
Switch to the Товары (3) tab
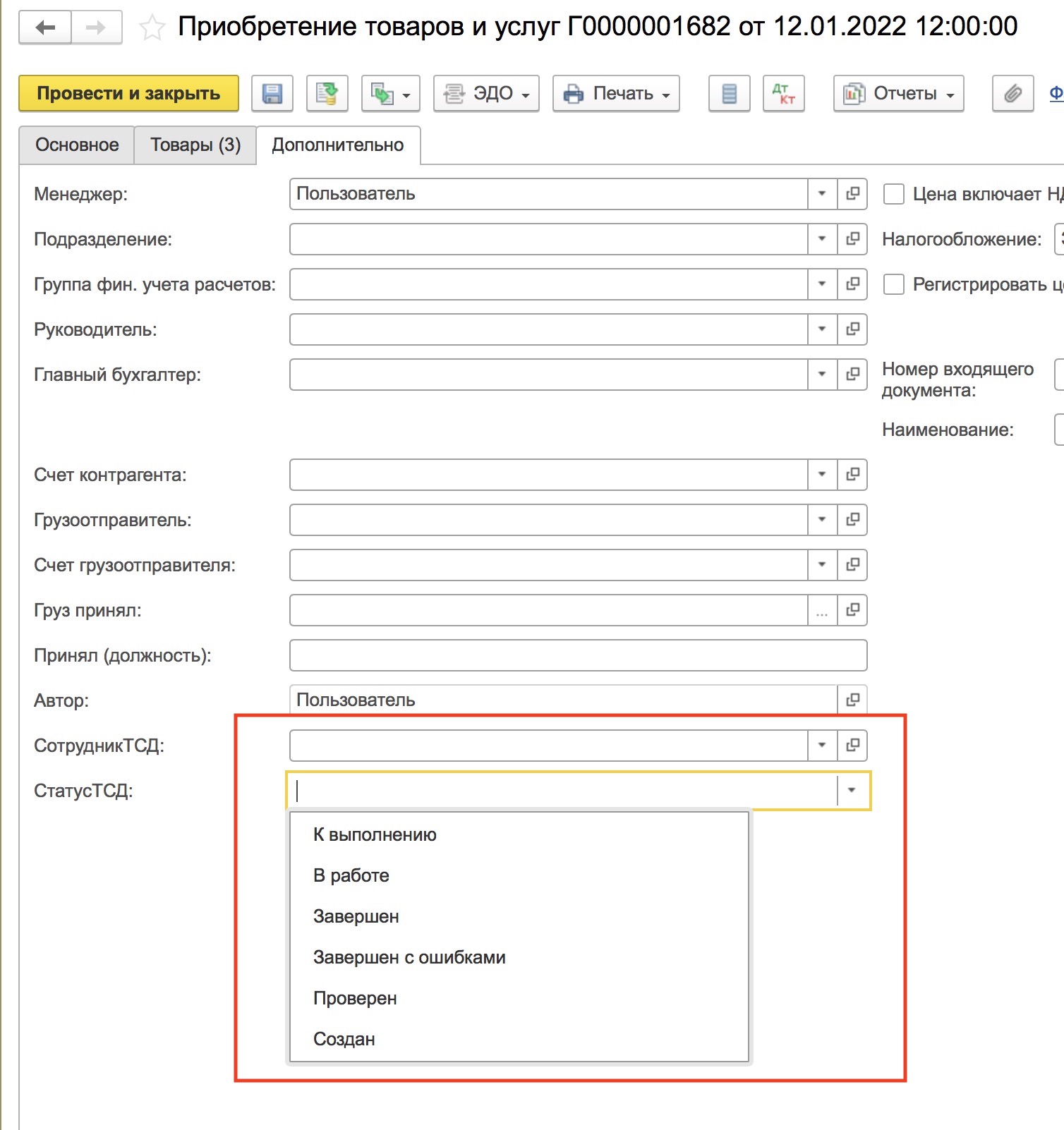tap(195, 145)
